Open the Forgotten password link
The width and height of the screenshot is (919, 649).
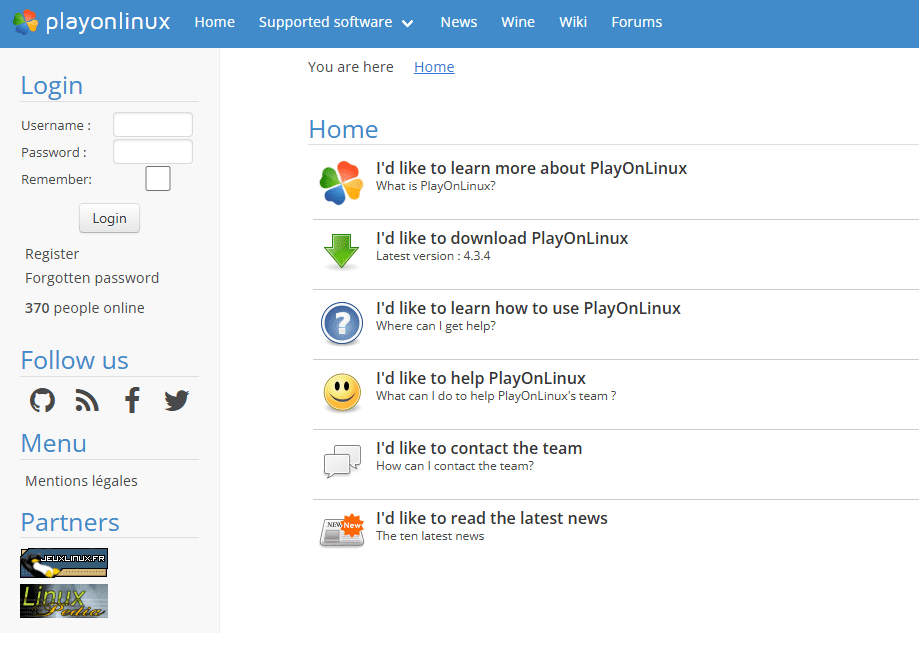click(x=91, y=277)
